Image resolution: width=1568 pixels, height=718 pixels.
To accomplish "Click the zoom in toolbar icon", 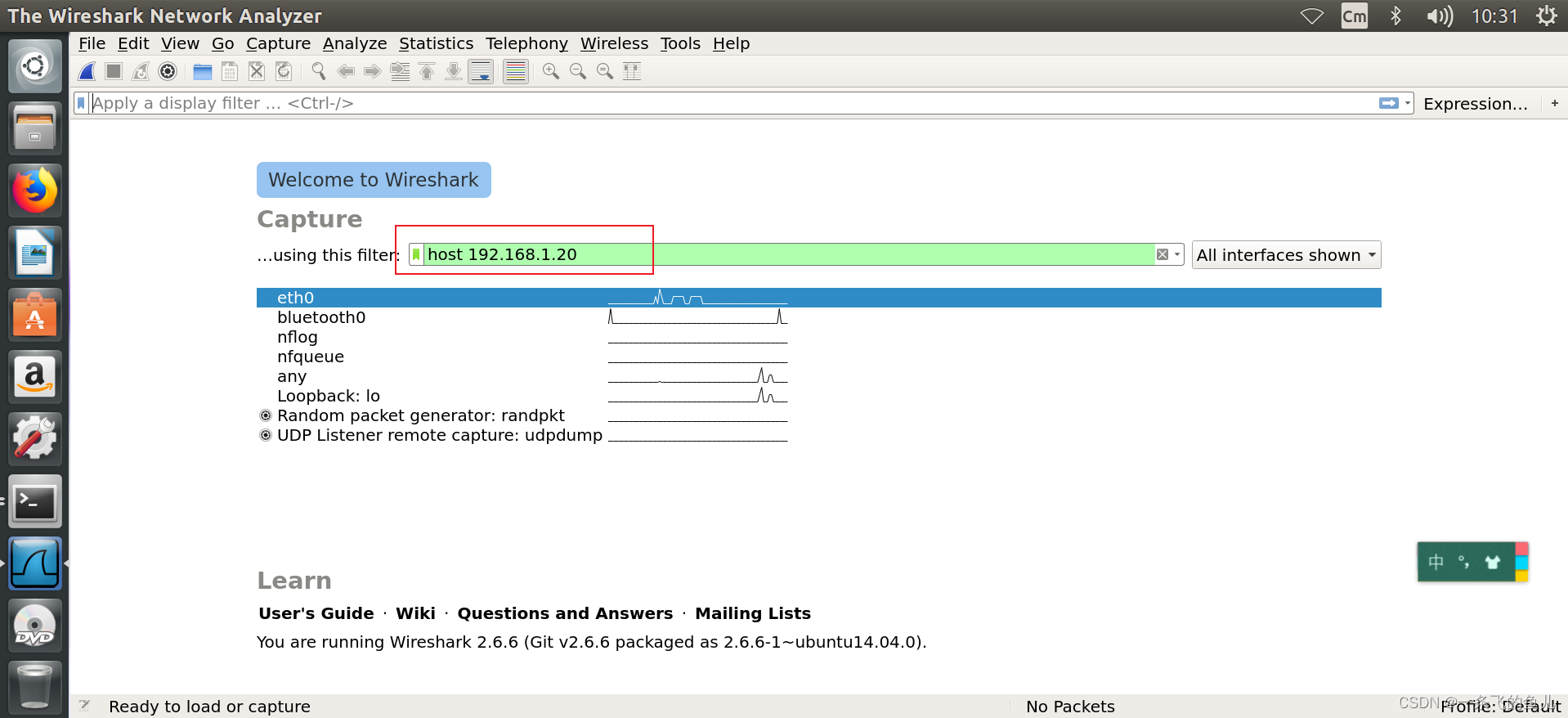I will click(x=551, y=72).
